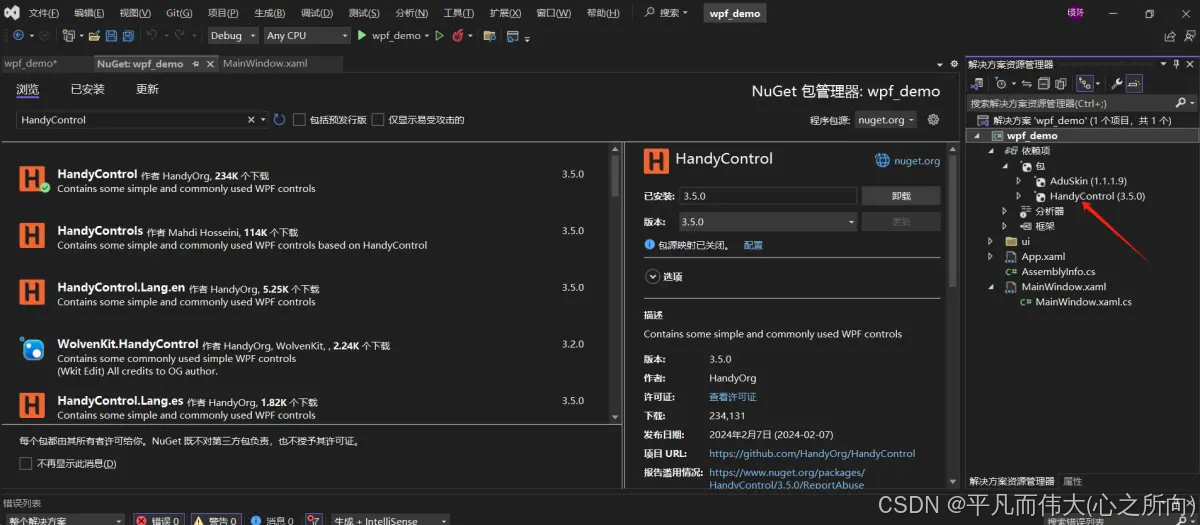The image size is (1200, 525).
Task: Click the hot reload flame icon
Action: point(458,35)
